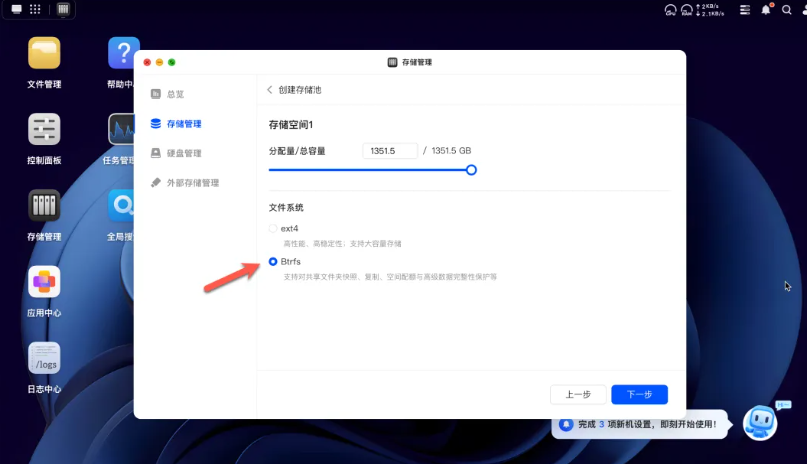The height and width of the screenshot is (464, 807).
Task: Open the task list icon in top bar
Action: [x=745, y=10]
